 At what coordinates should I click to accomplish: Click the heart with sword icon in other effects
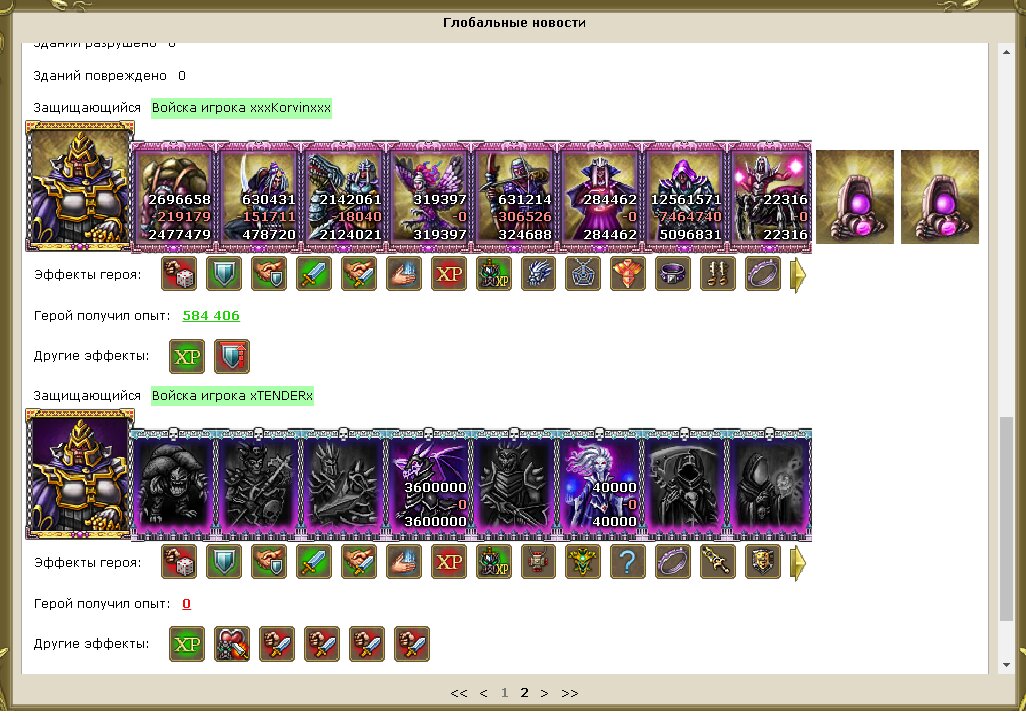(232, 644)
